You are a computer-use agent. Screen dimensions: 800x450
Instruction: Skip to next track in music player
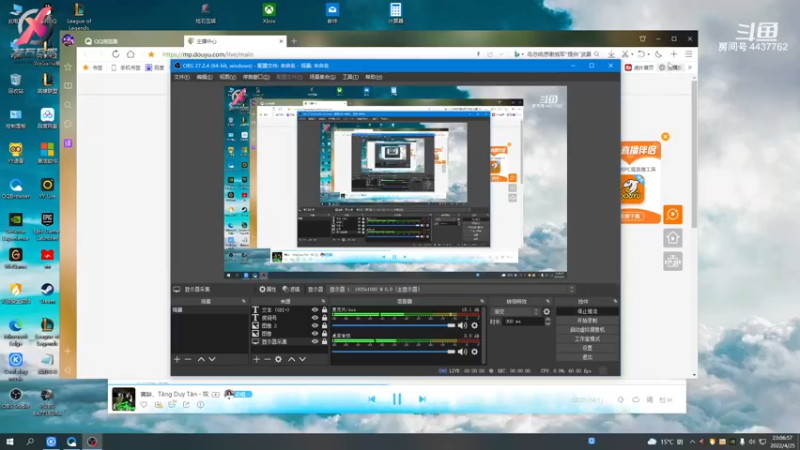[422, 399]
